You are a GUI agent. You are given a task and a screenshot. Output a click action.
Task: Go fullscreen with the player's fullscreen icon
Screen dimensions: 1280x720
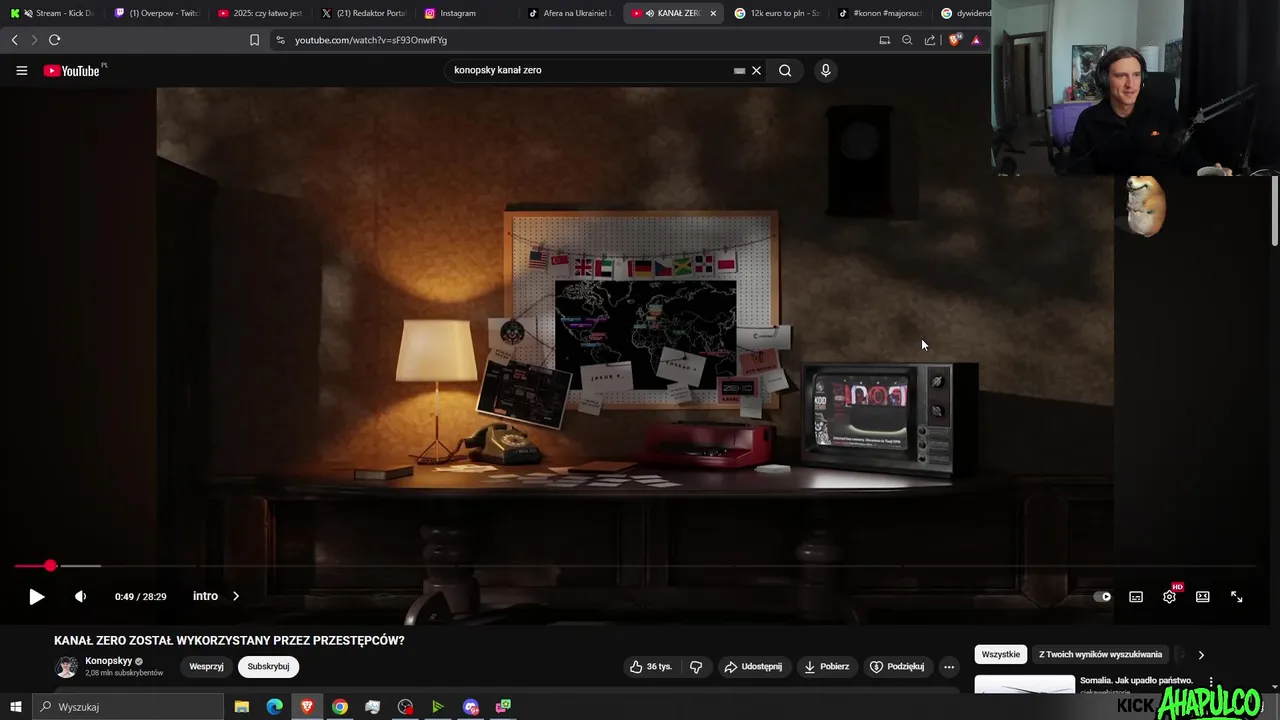[1237, 597]
